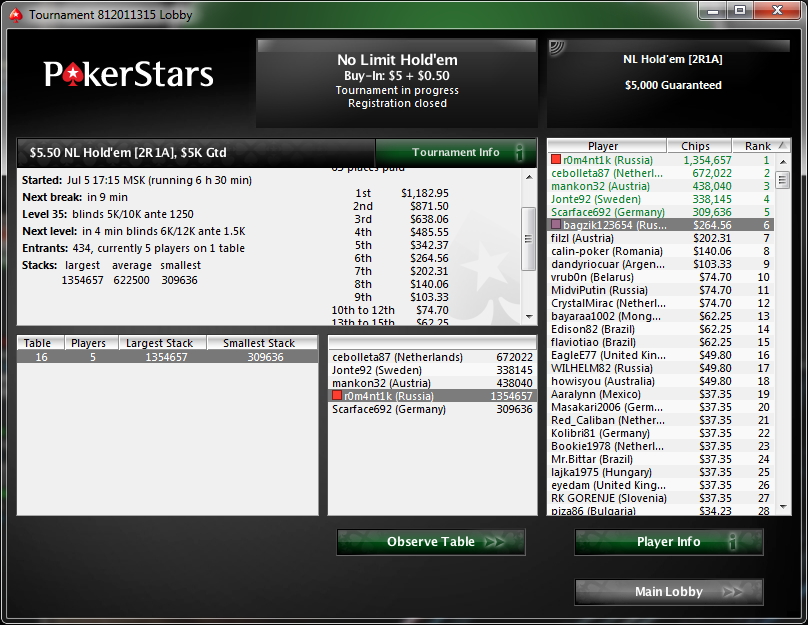Viewport: 808px width, 625px height.
Task: Select table 16 row
Action: 167,357
